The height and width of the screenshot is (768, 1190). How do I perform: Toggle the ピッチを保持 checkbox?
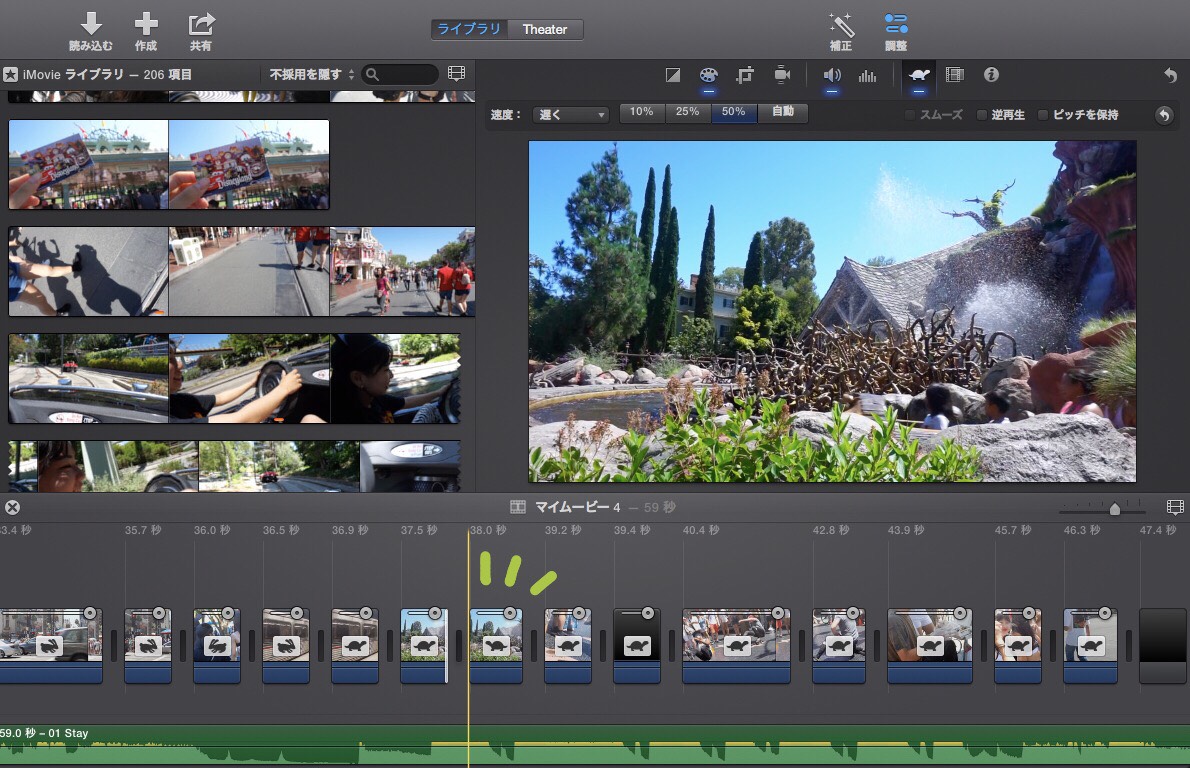point(1043,115)
